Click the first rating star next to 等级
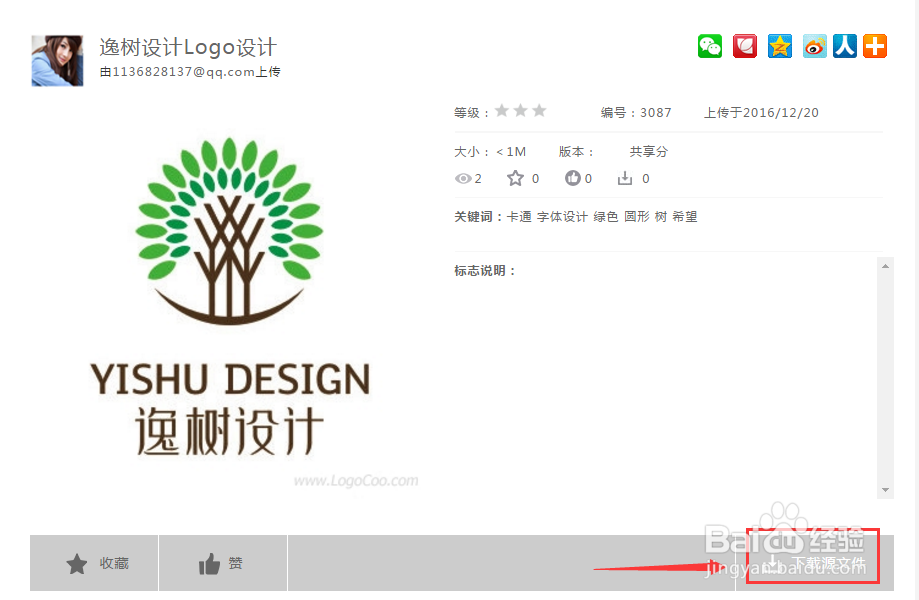Screen dimensions: 919x600 502,110
